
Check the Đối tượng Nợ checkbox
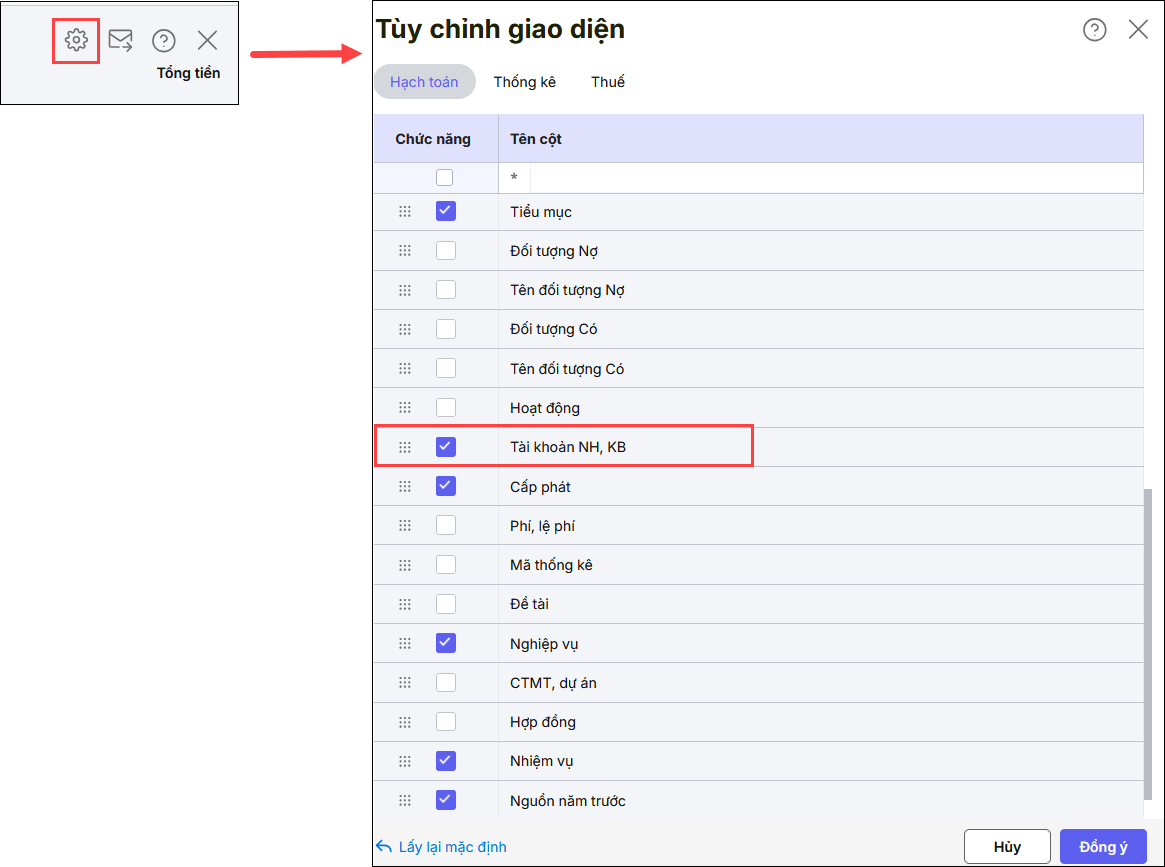[x=446, y=250]
